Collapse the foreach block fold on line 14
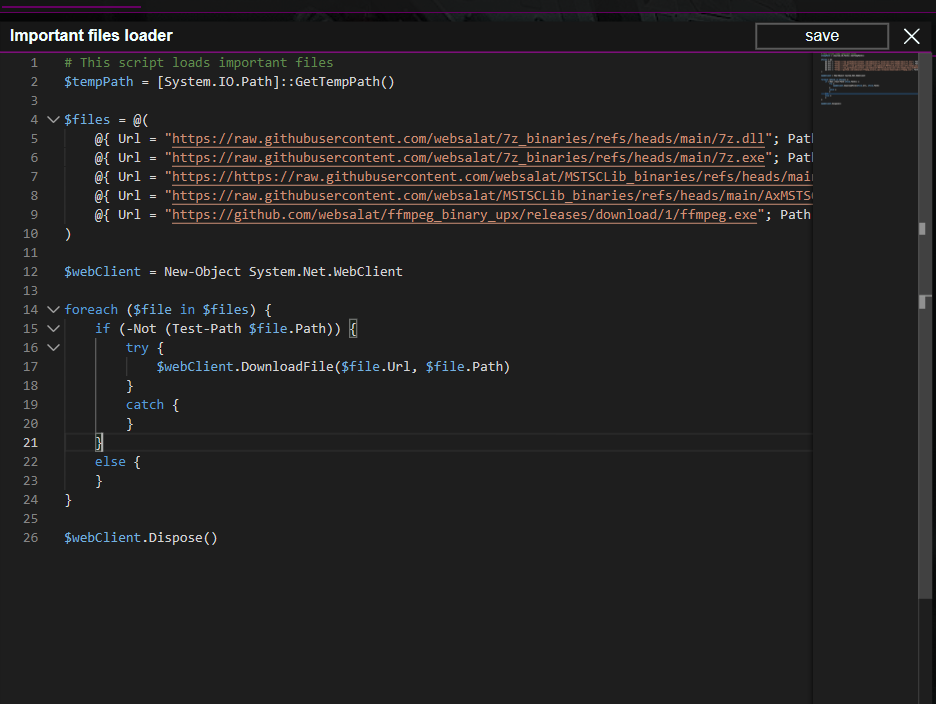The image size is (936, 704). [x=53, y=309]
